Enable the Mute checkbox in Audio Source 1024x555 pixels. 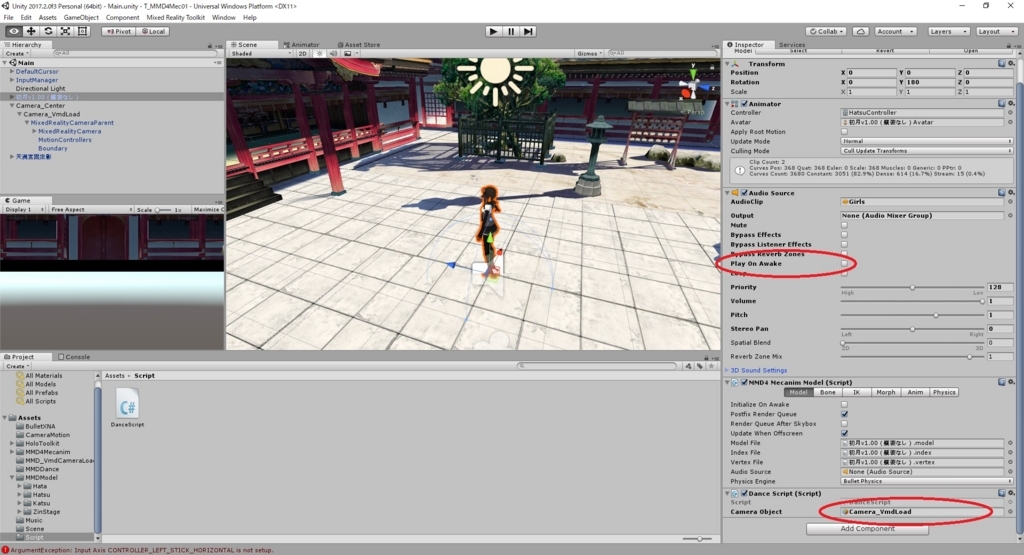(x=844, y=225)
